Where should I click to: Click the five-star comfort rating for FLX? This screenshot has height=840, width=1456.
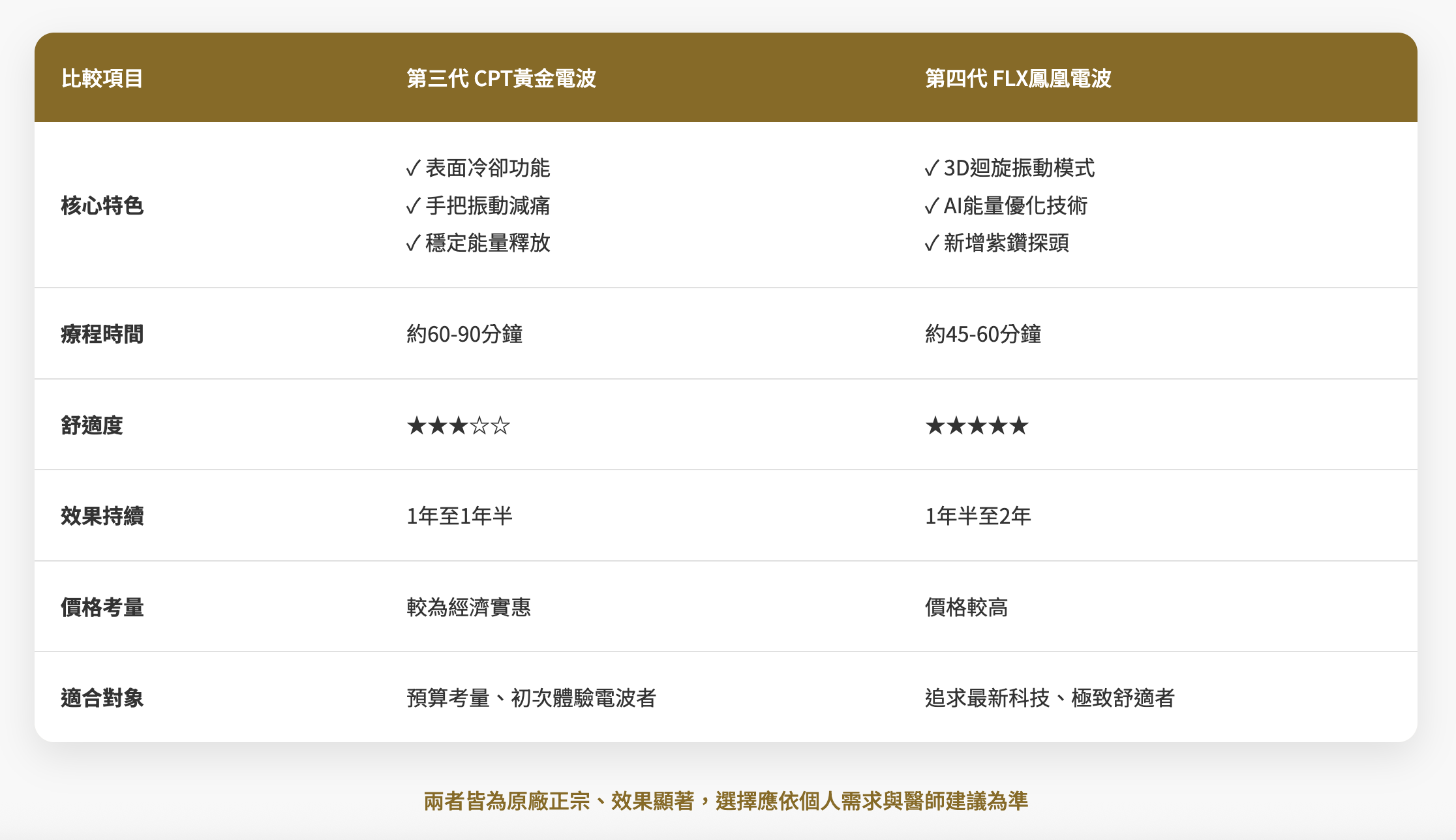tap(977, 427)
